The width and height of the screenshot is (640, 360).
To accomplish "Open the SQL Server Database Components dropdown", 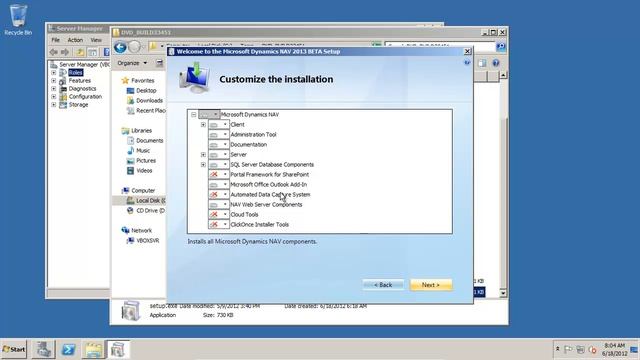I will click(x=219, y=164).
